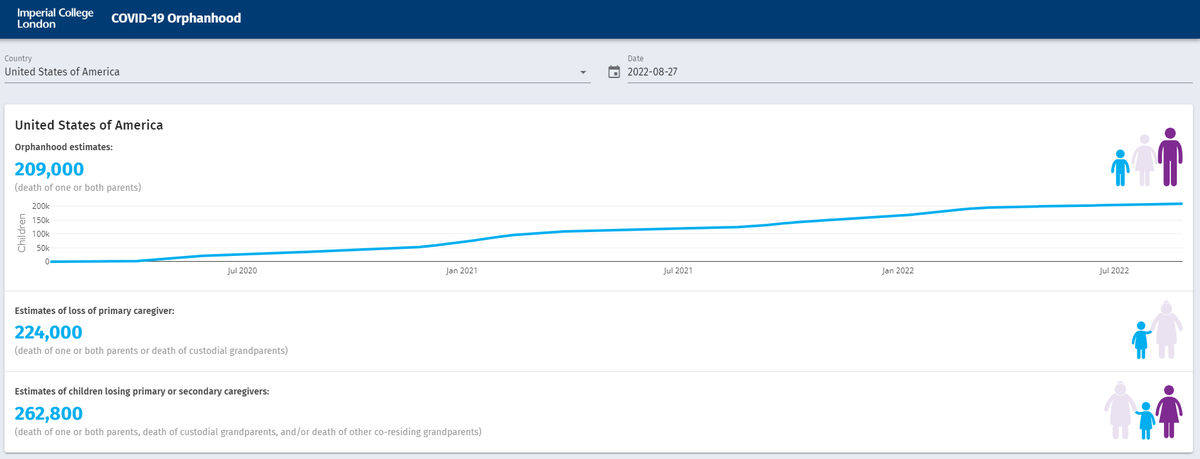Screen dimensions: 1200x459
Task: Open the Country dropdown arrow
Action: point(583,73)
